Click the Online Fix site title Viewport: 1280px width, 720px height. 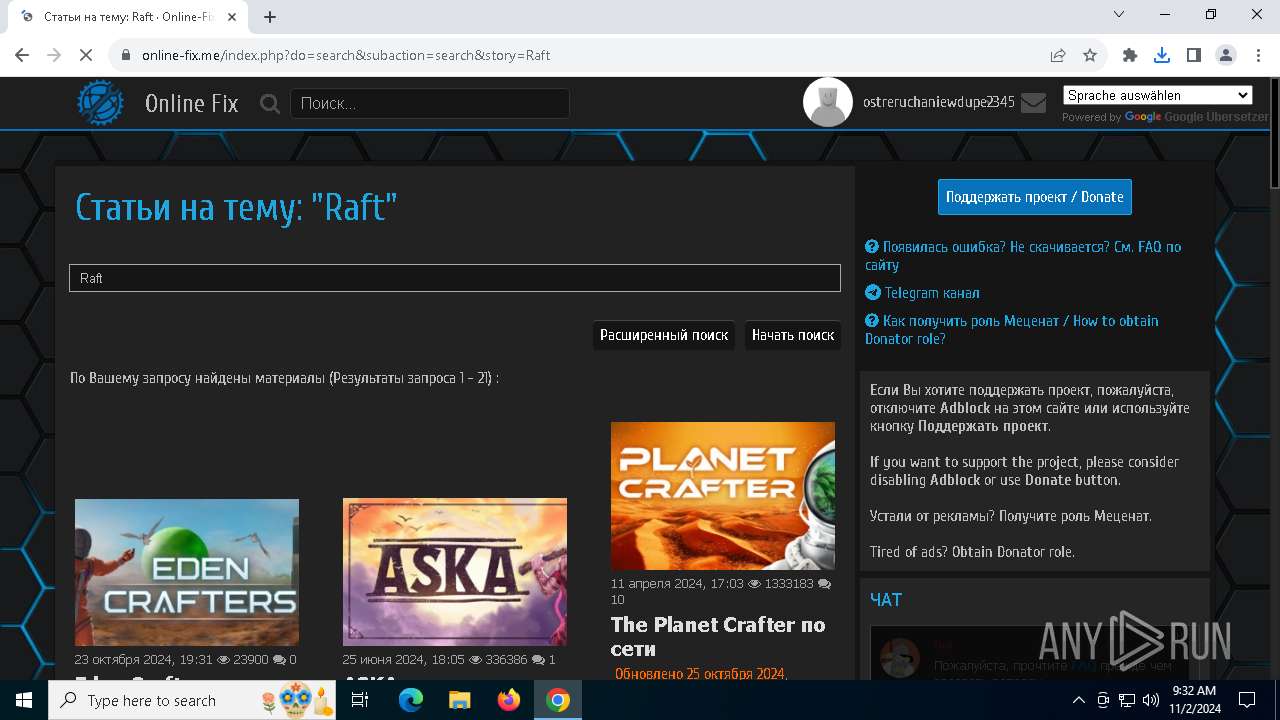coord(191,103)
